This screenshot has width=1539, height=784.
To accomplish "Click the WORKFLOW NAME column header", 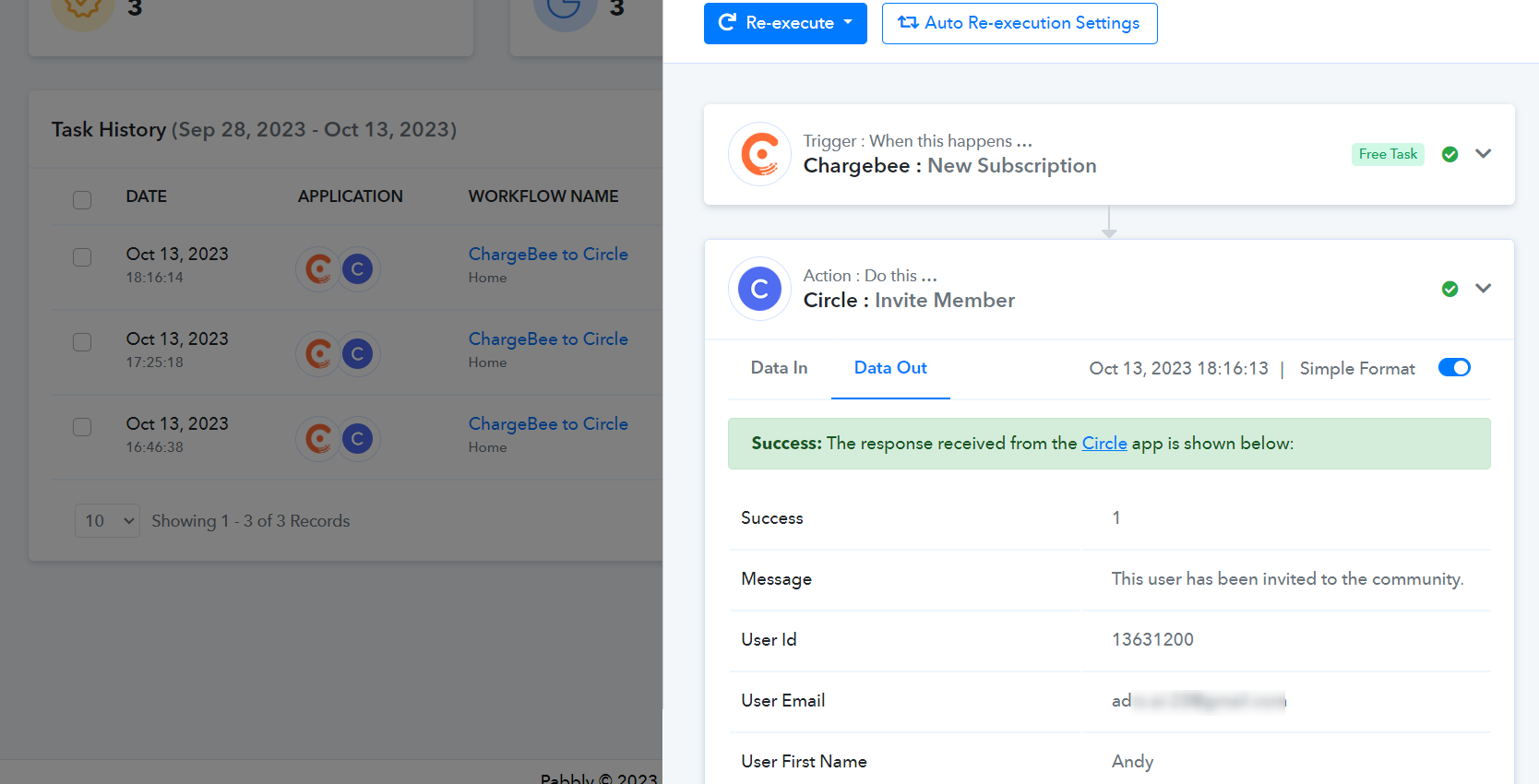I will (x=543, y=196).
